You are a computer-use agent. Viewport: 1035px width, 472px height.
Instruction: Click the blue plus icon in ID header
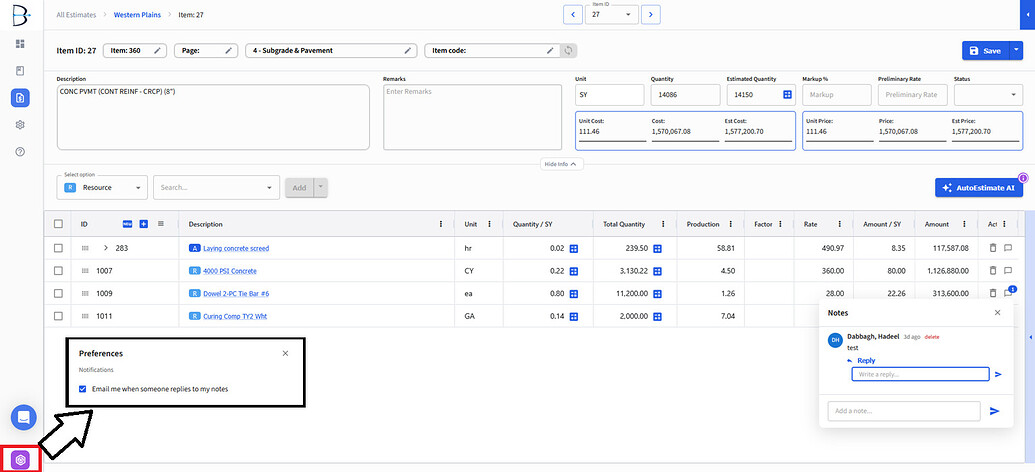(x=144, y=224)
